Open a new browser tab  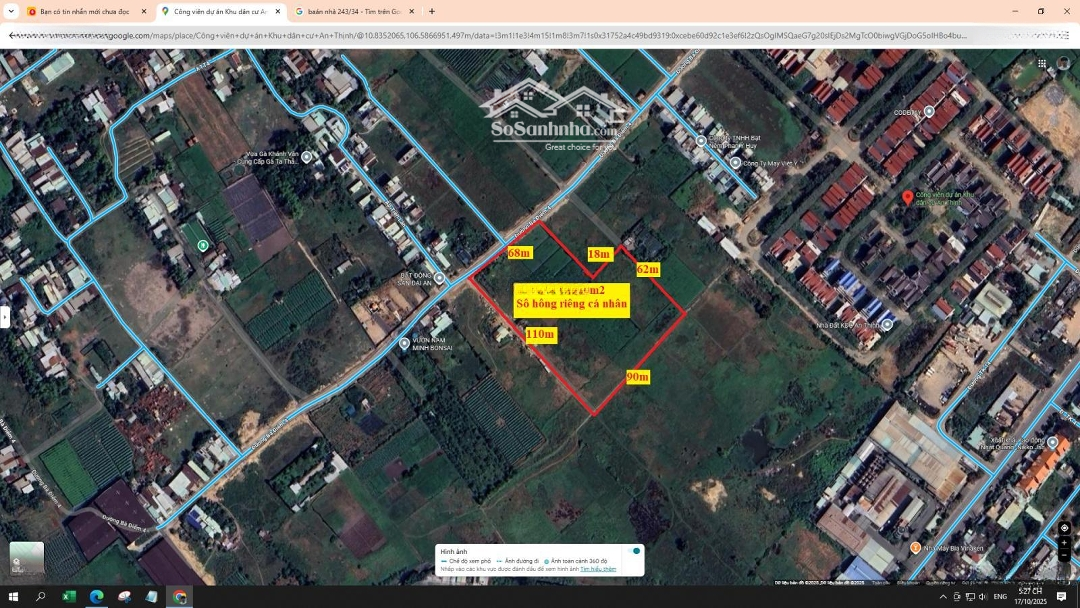[x=432, y=11]
